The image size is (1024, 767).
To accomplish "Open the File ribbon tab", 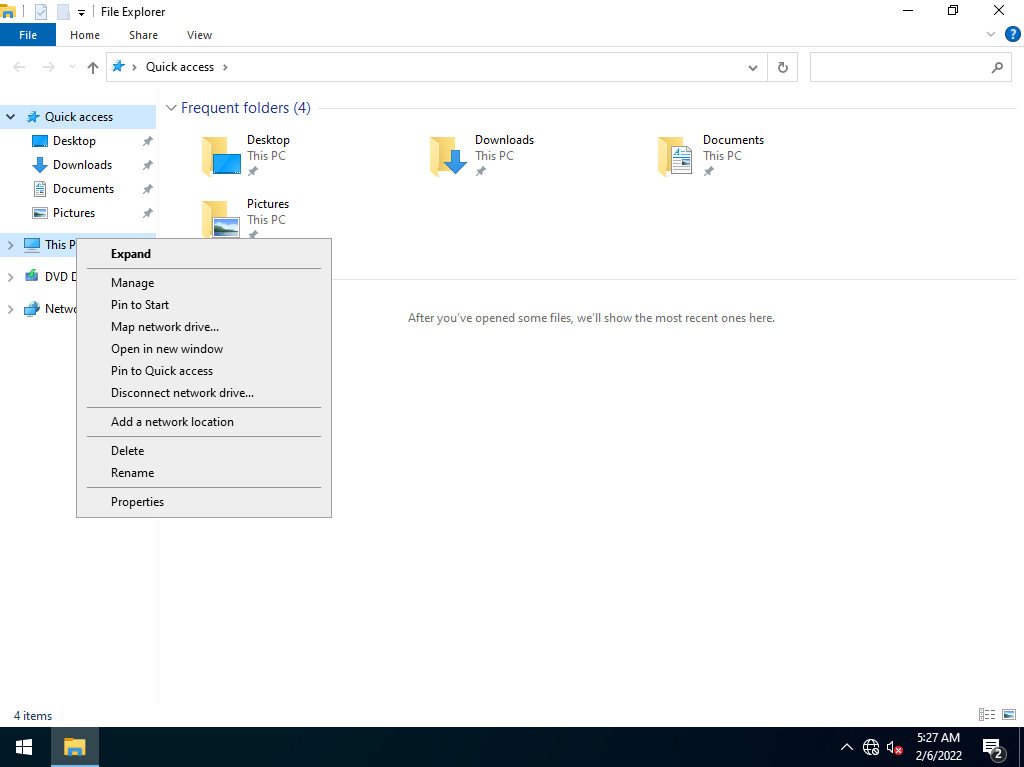I will click(x=28, y=35).
